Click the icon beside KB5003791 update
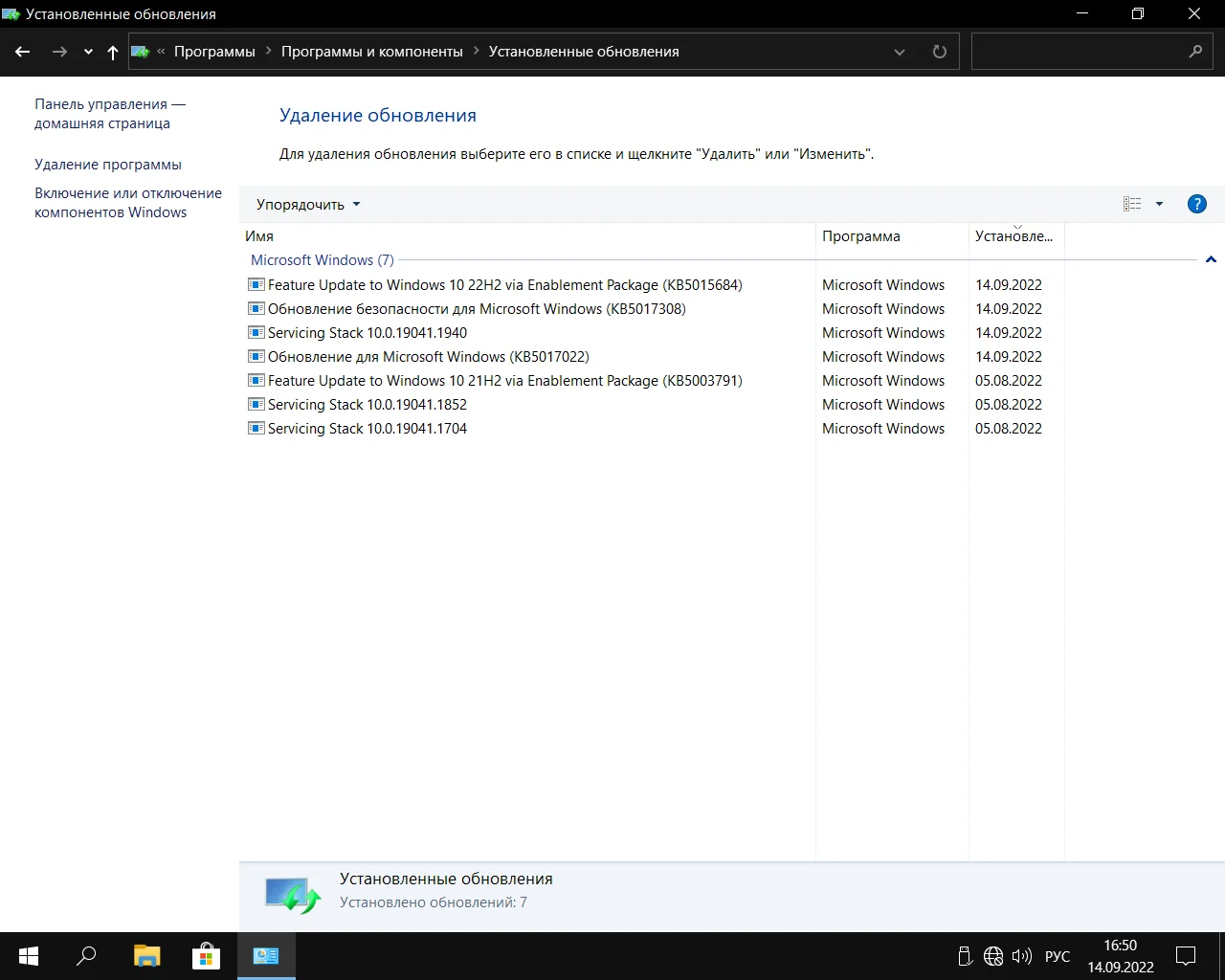This screenshot has height=980, width=1225. coord(256,380)
